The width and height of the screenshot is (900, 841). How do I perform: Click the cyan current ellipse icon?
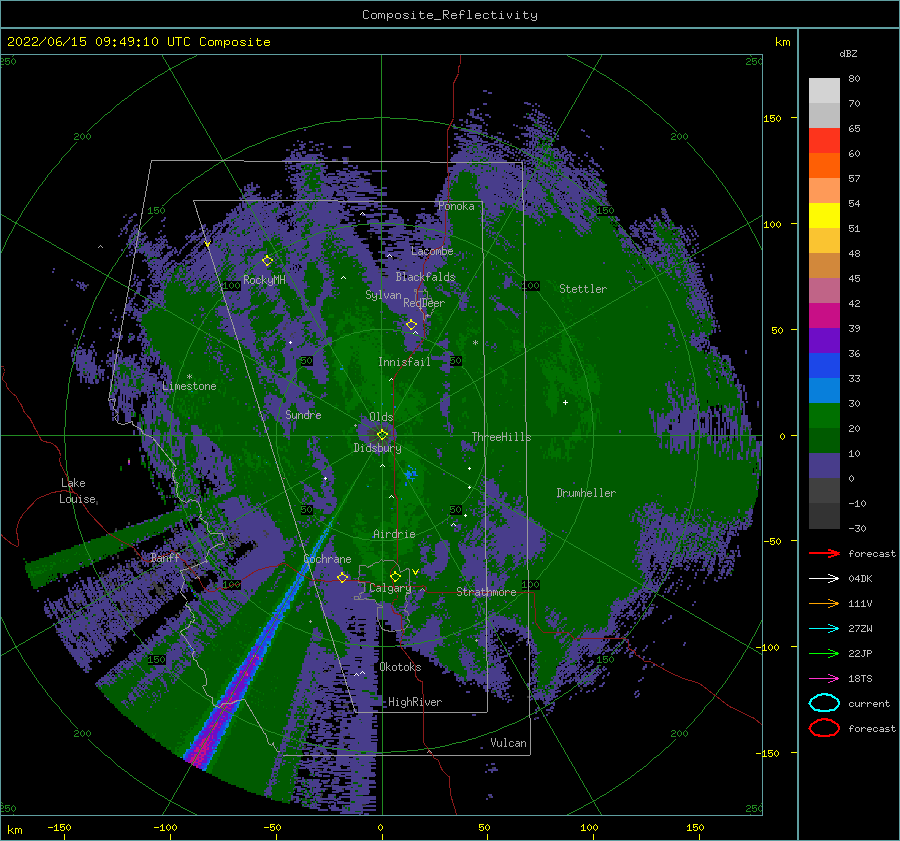point(824,703)
